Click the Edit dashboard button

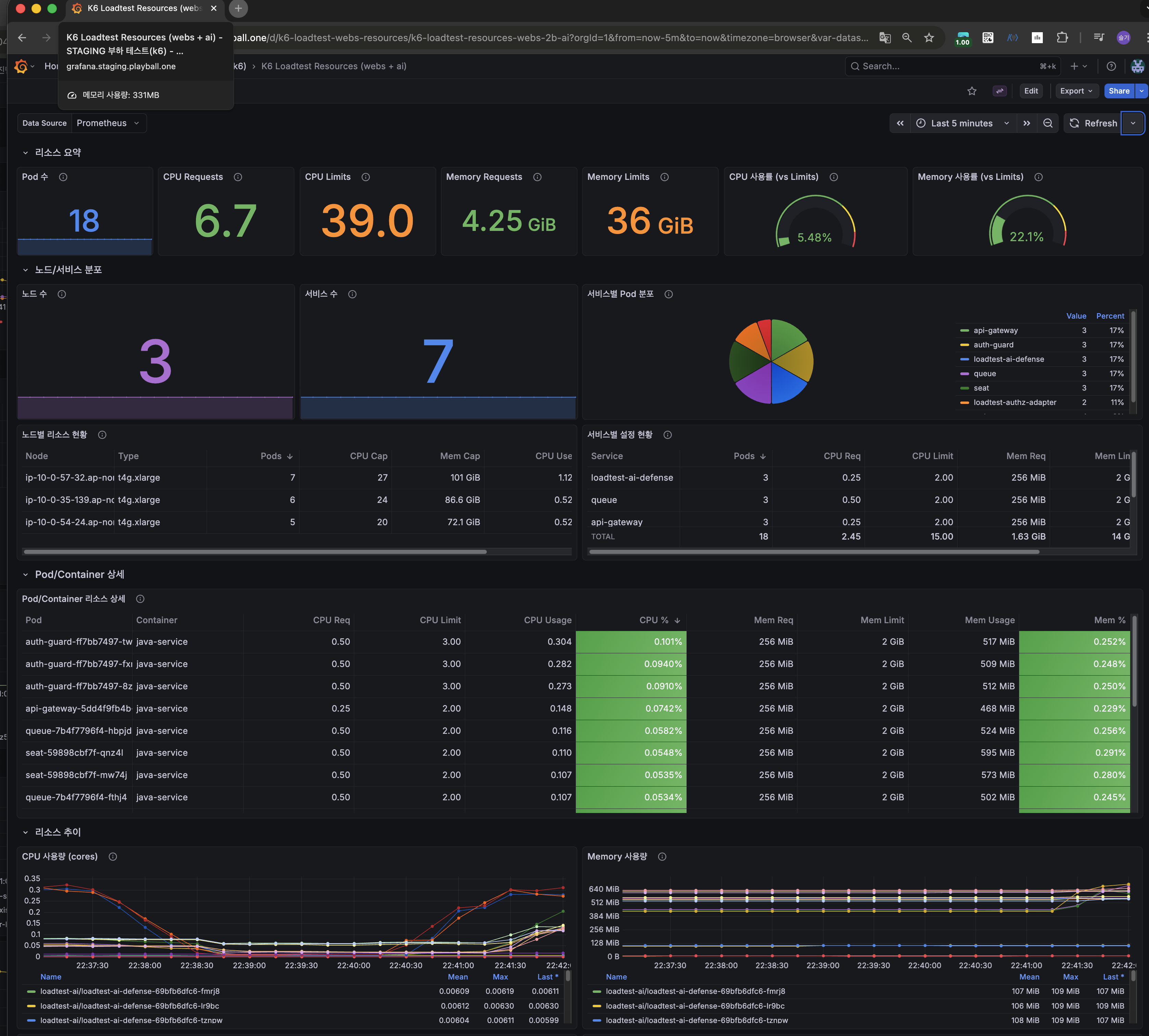point(1030,91)
